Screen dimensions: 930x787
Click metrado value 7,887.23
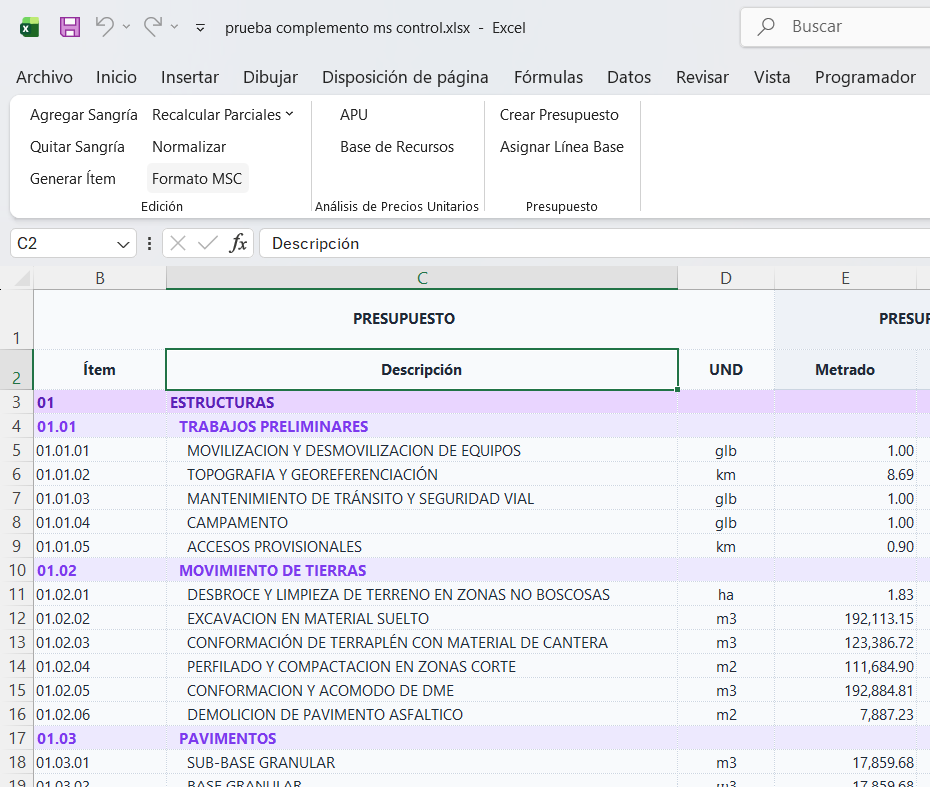pyautogui.click(x=845, y=714)
